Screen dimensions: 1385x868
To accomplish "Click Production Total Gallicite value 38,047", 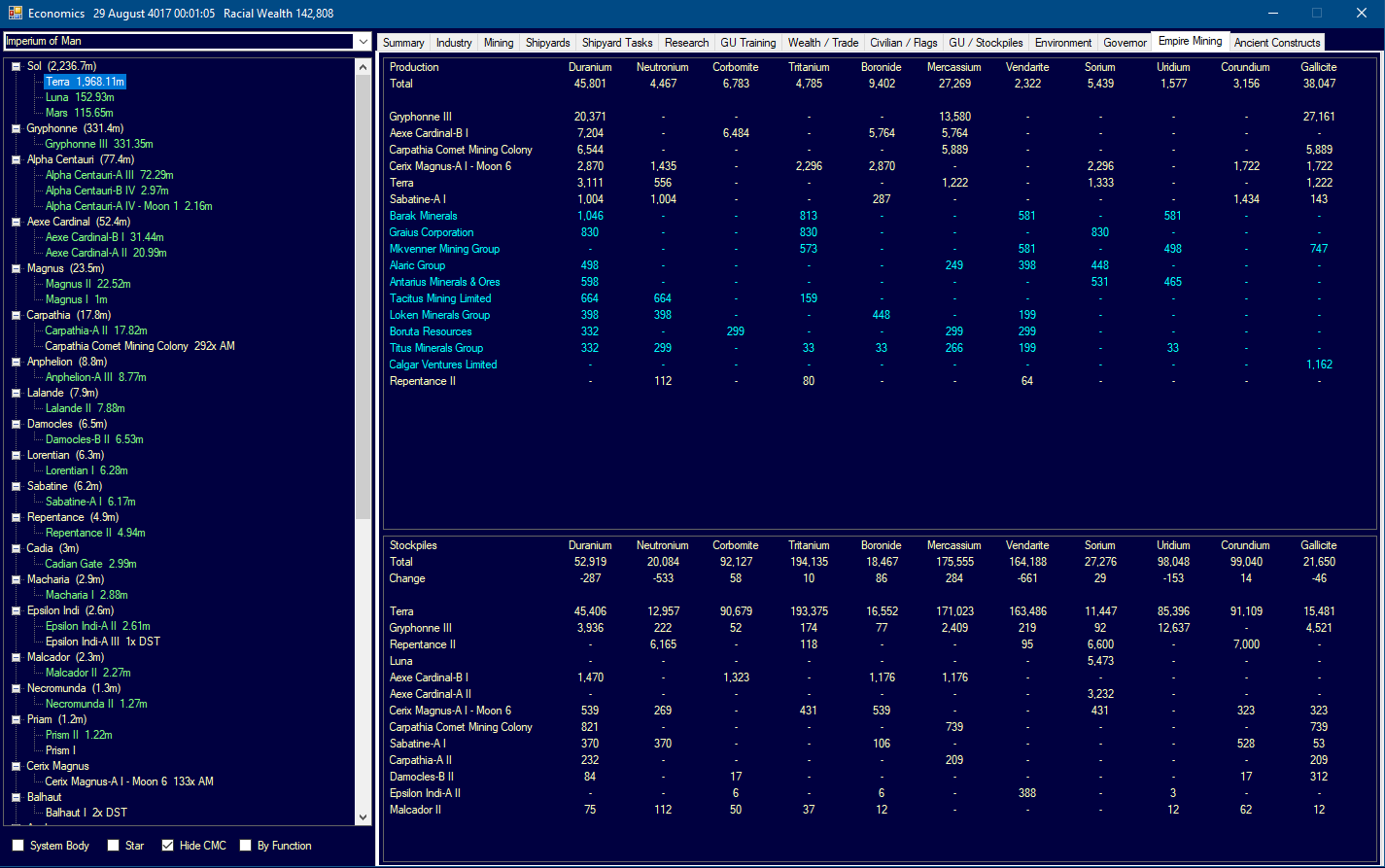I will pyautogui.click(x=1319, y=84).
